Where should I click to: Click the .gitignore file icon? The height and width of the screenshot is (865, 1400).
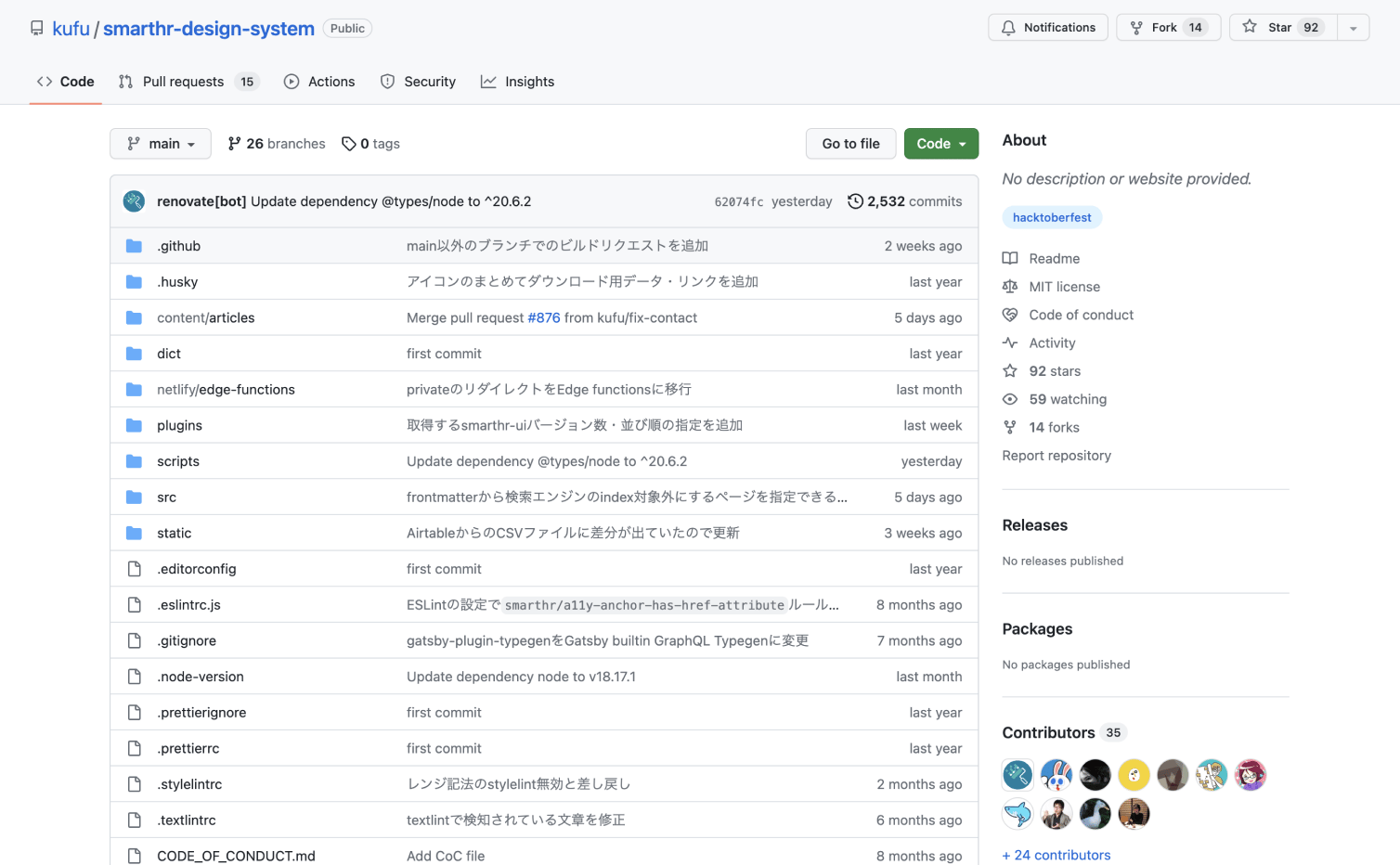pyautogui.click(x=134, y=640)
